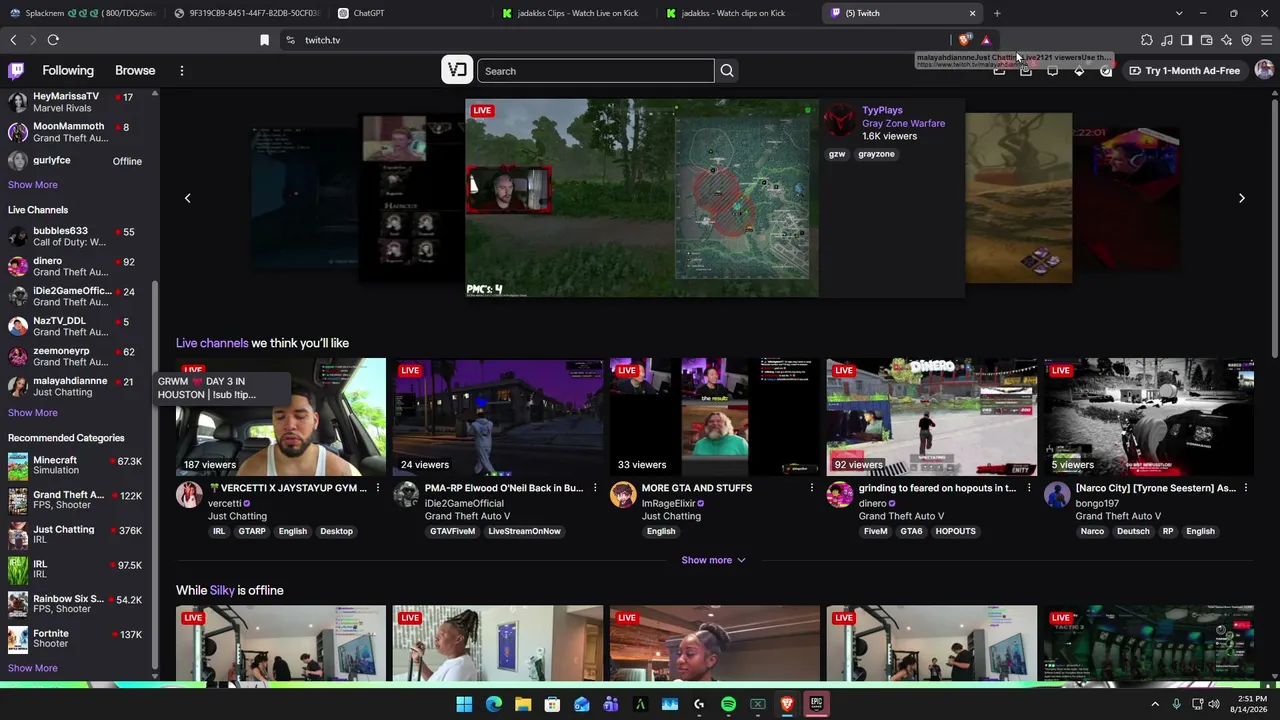Click the Minecraft category icon in sidebar

click(18, 466)
